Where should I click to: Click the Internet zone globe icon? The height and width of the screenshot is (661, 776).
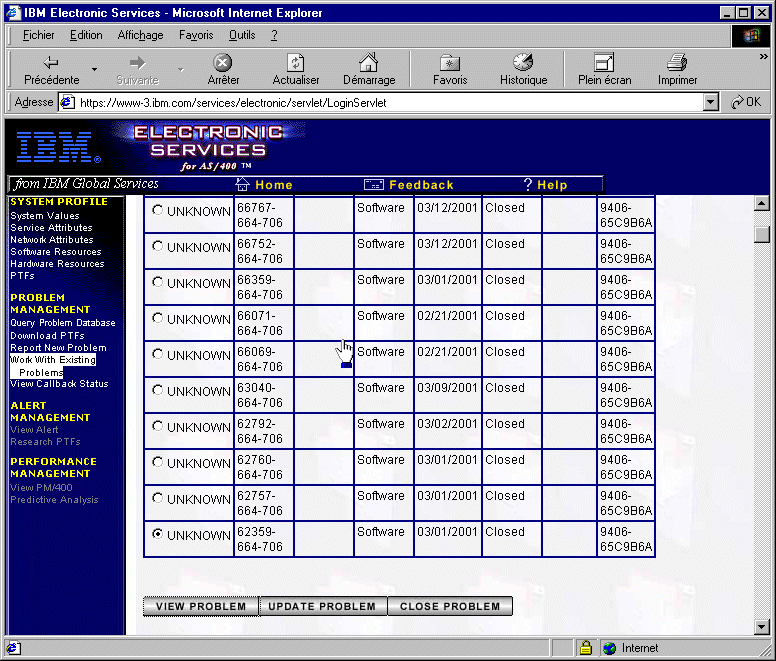tap(610, 648)
